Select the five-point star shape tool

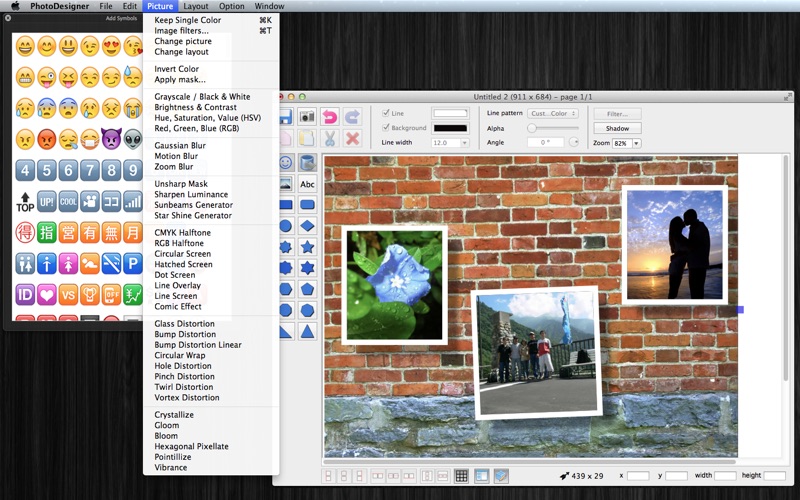point(307,247)
